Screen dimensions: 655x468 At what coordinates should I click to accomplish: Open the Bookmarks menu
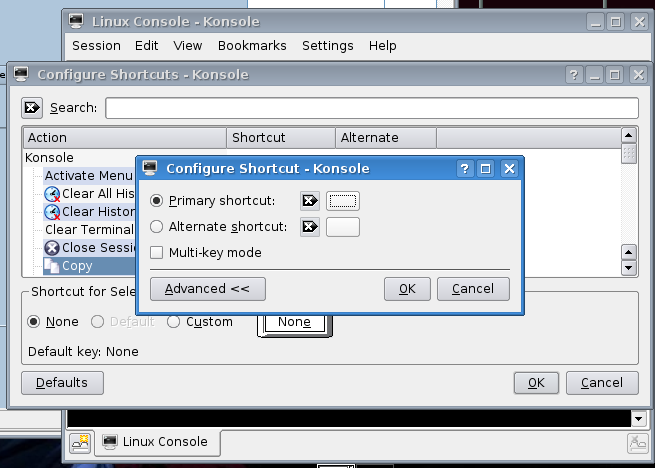pyautogui.click(x=252, y=46)
